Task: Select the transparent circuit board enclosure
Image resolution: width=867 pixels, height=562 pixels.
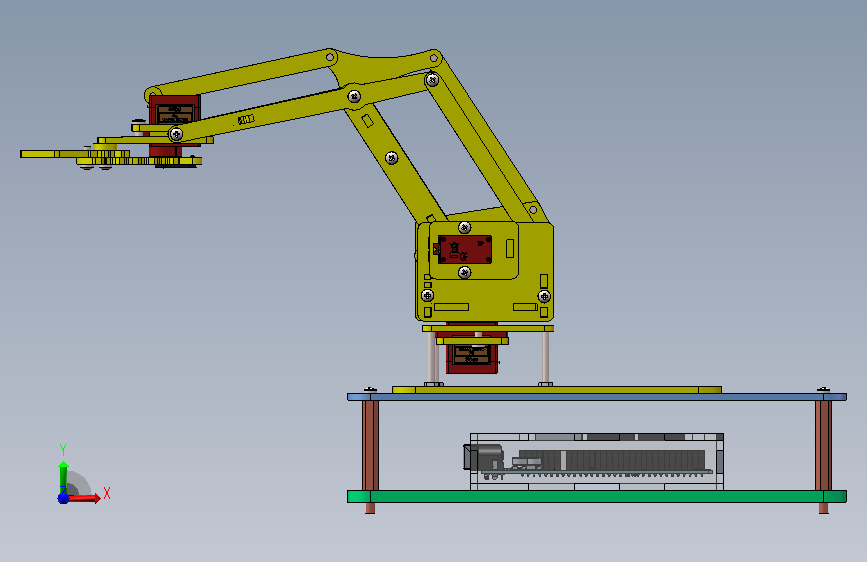Action: click(x=597, y=462)
